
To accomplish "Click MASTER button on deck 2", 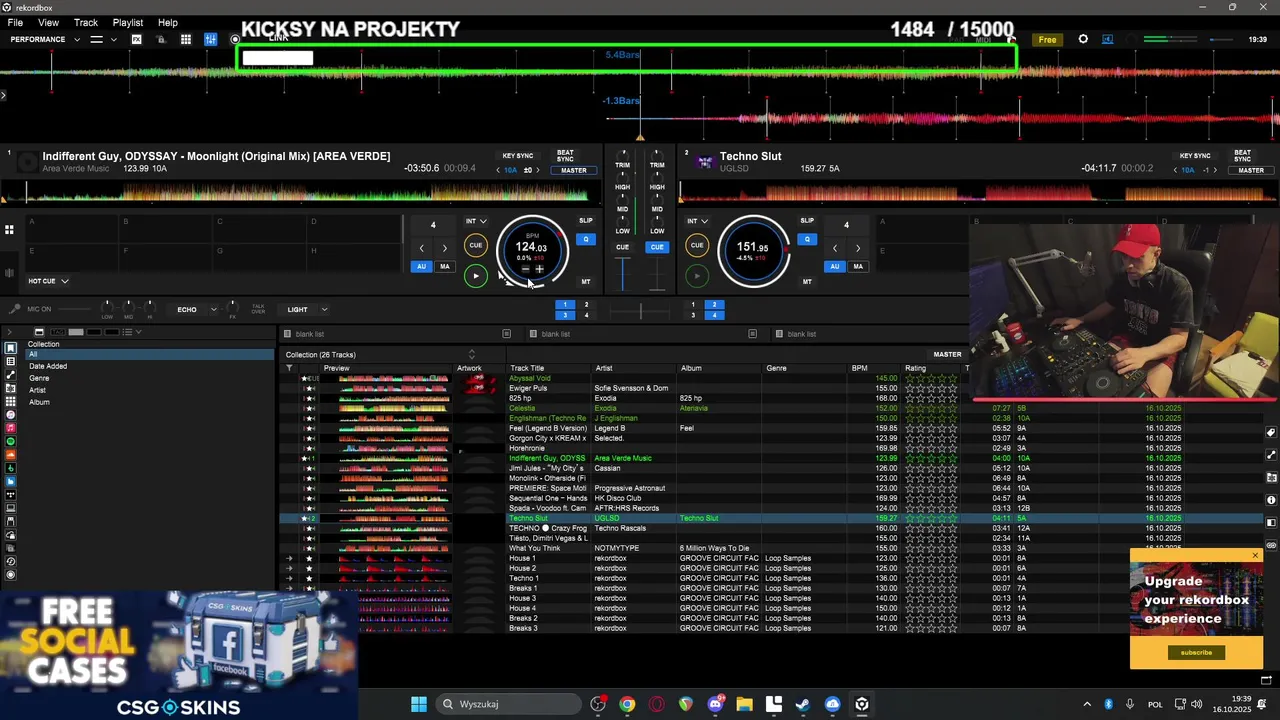I will pos(1251,170).
